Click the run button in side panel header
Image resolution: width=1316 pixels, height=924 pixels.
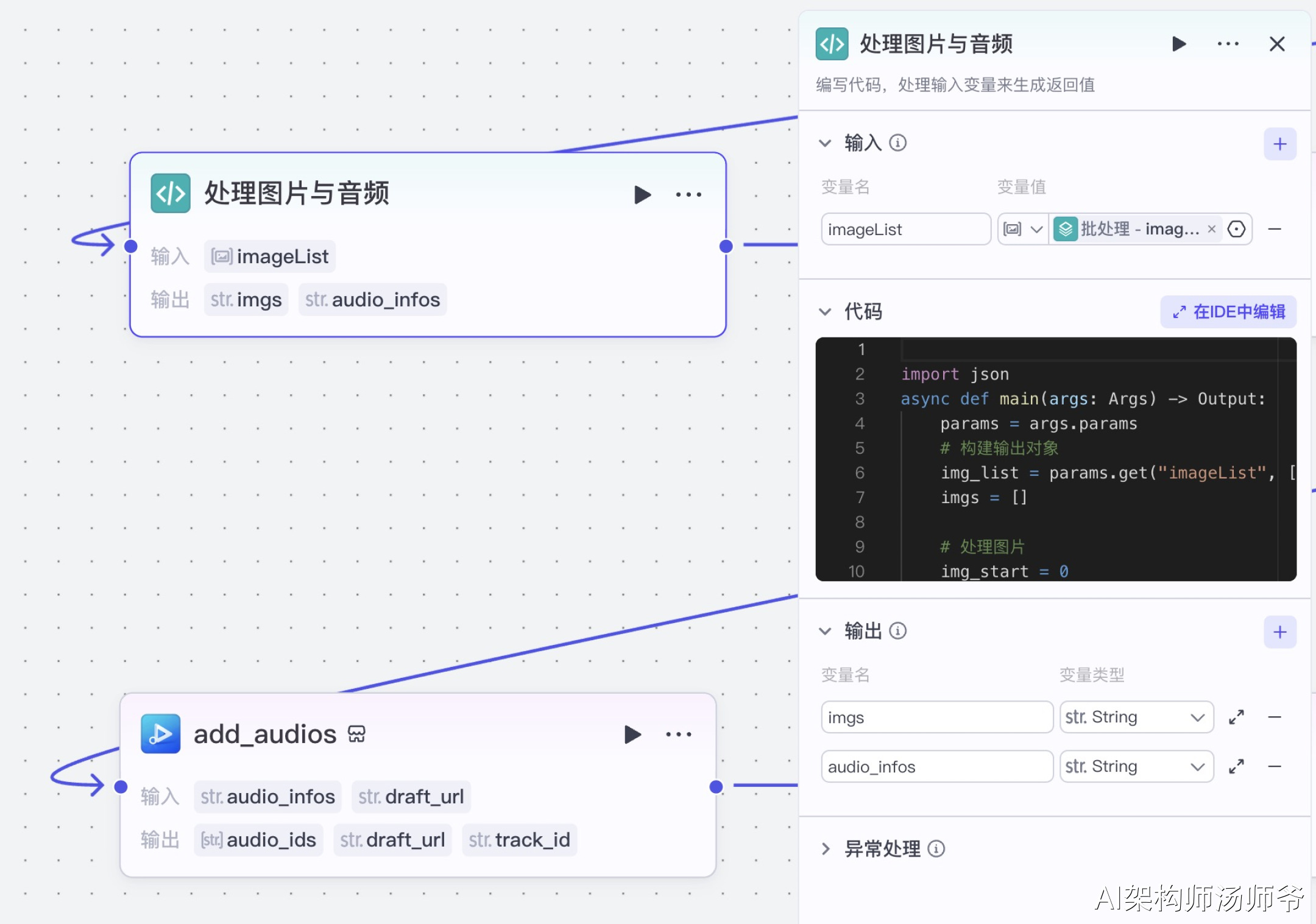coord(1179,44)
